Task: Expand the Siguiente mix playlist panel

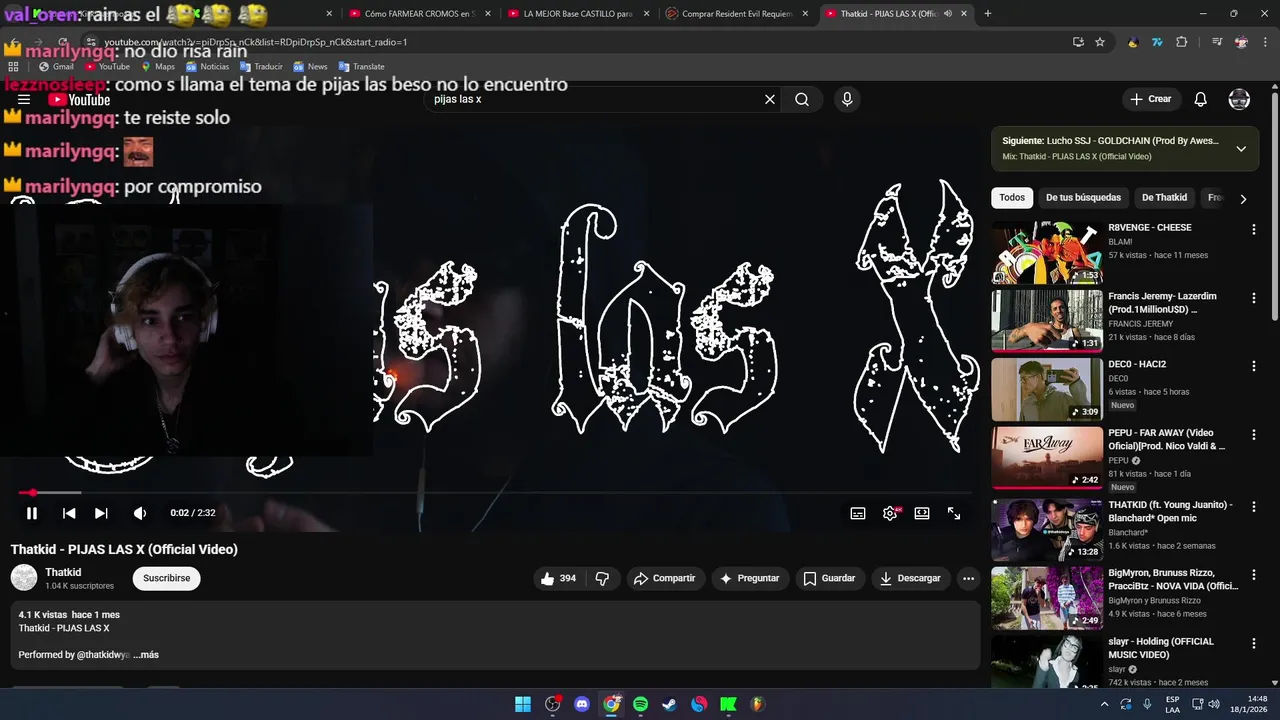Action: point(1241,149)
